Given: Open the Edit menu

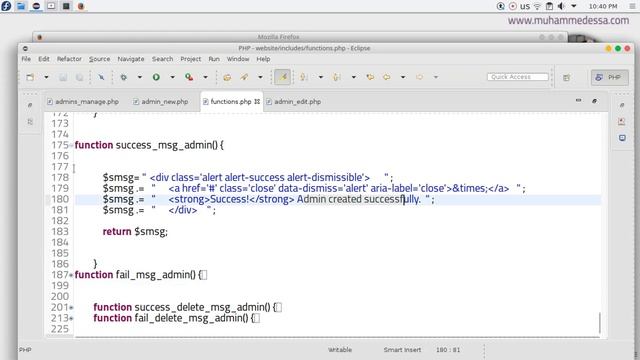Looking at the screenshot, I should [44, 59].
